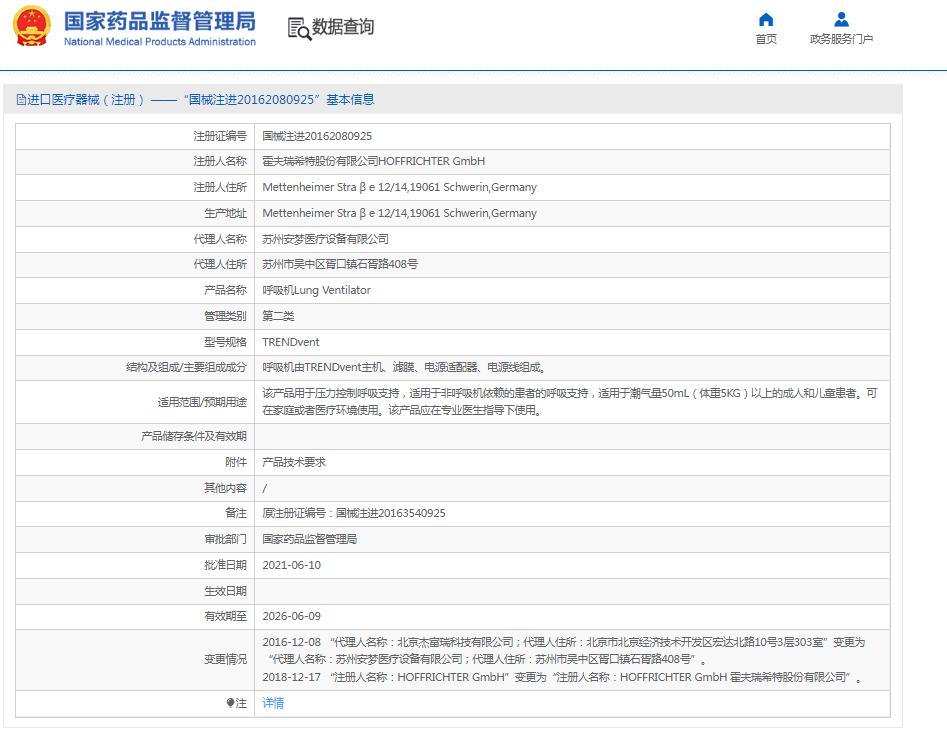Viewport: 947px width, 731px height.
Task: Click the TRENDvent model specification cell
Action: (291, 342)
